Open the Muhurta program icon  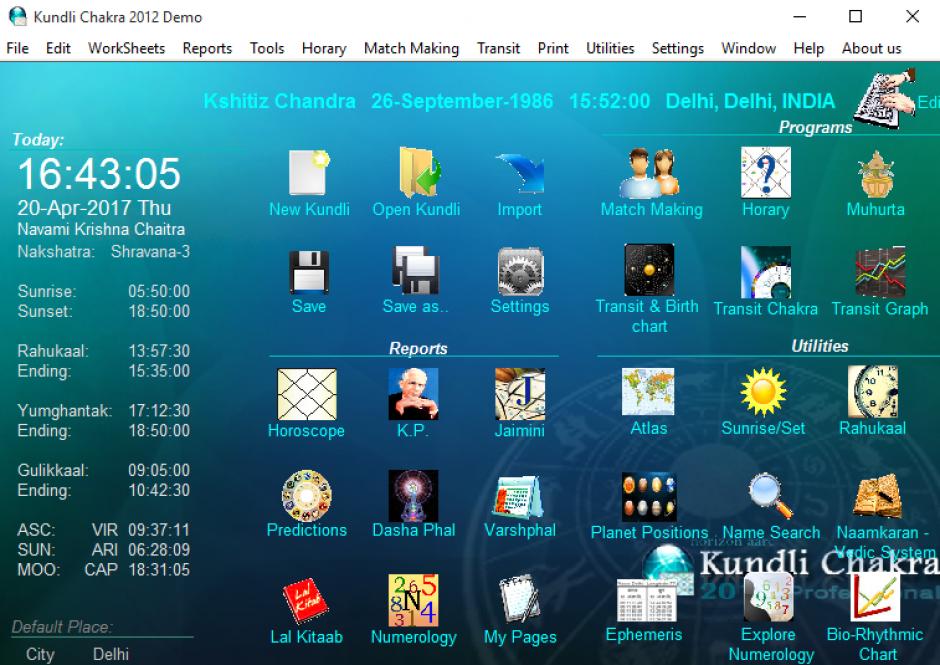(x=876, y=173)
